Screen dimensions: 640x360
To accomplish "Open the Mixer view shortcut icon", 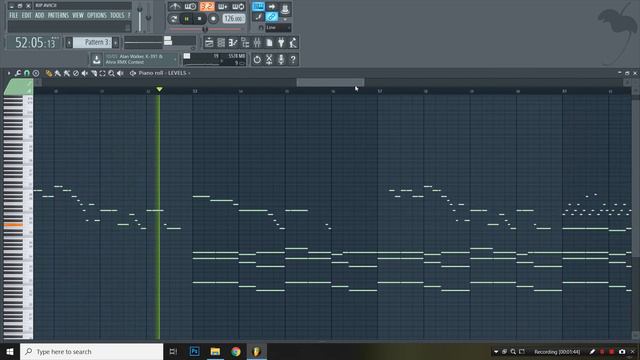I will click(x=257, y=42).
